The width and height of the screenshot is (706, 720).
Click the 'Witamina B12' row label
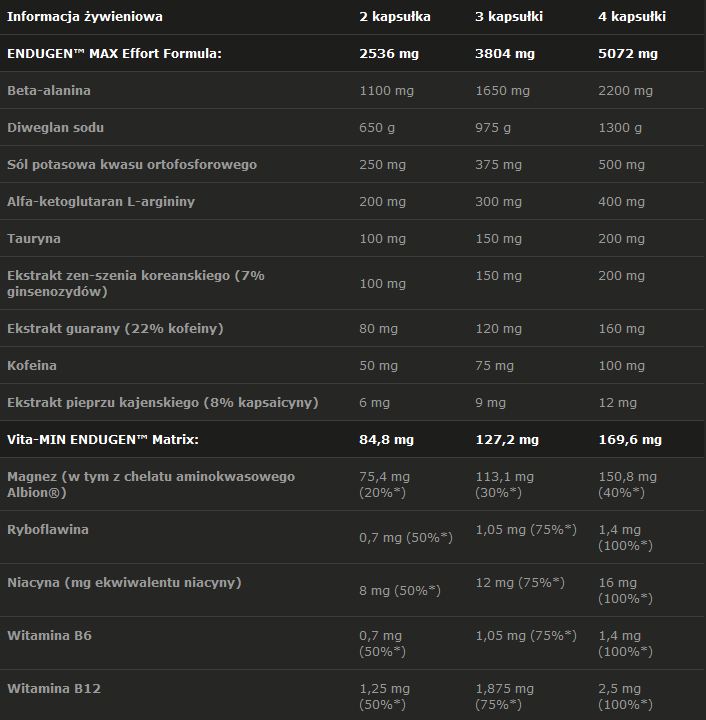54,689
